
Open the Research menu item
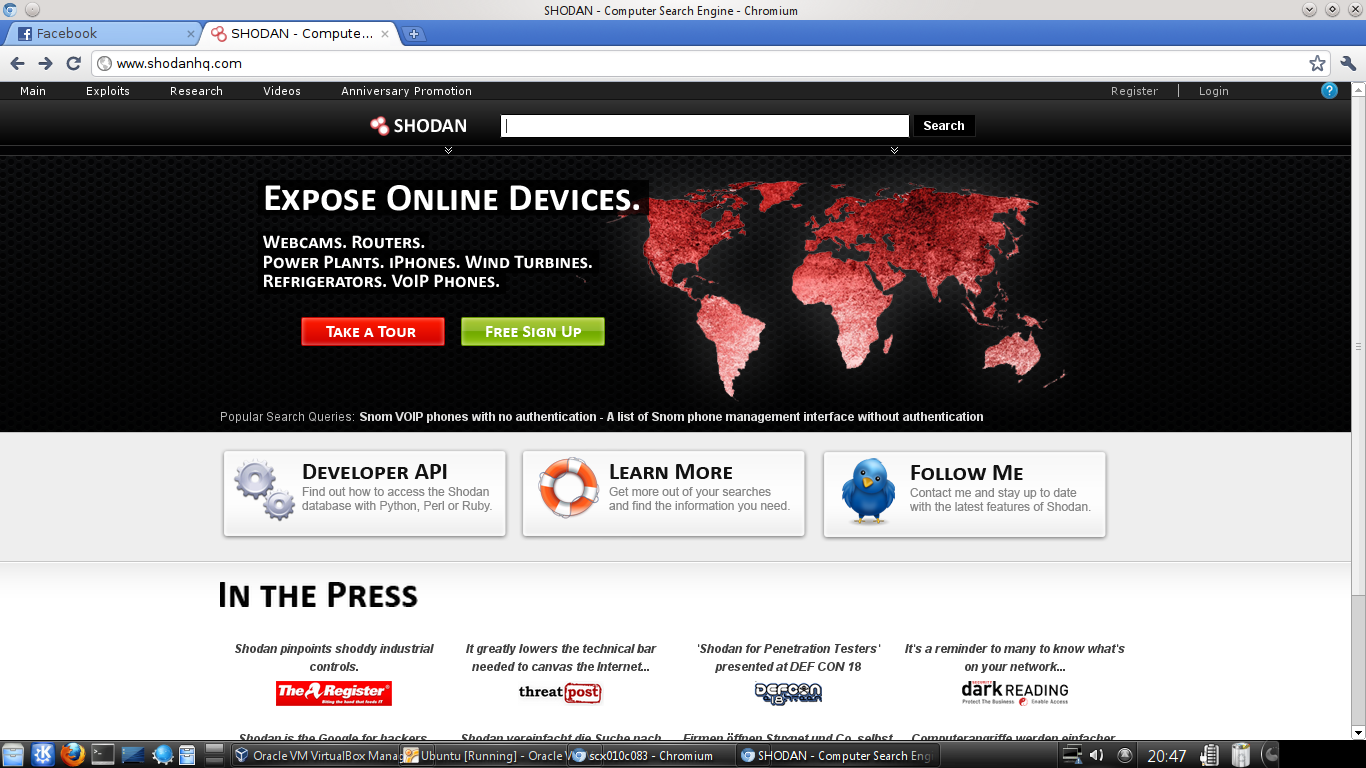[x=196, y=91]
